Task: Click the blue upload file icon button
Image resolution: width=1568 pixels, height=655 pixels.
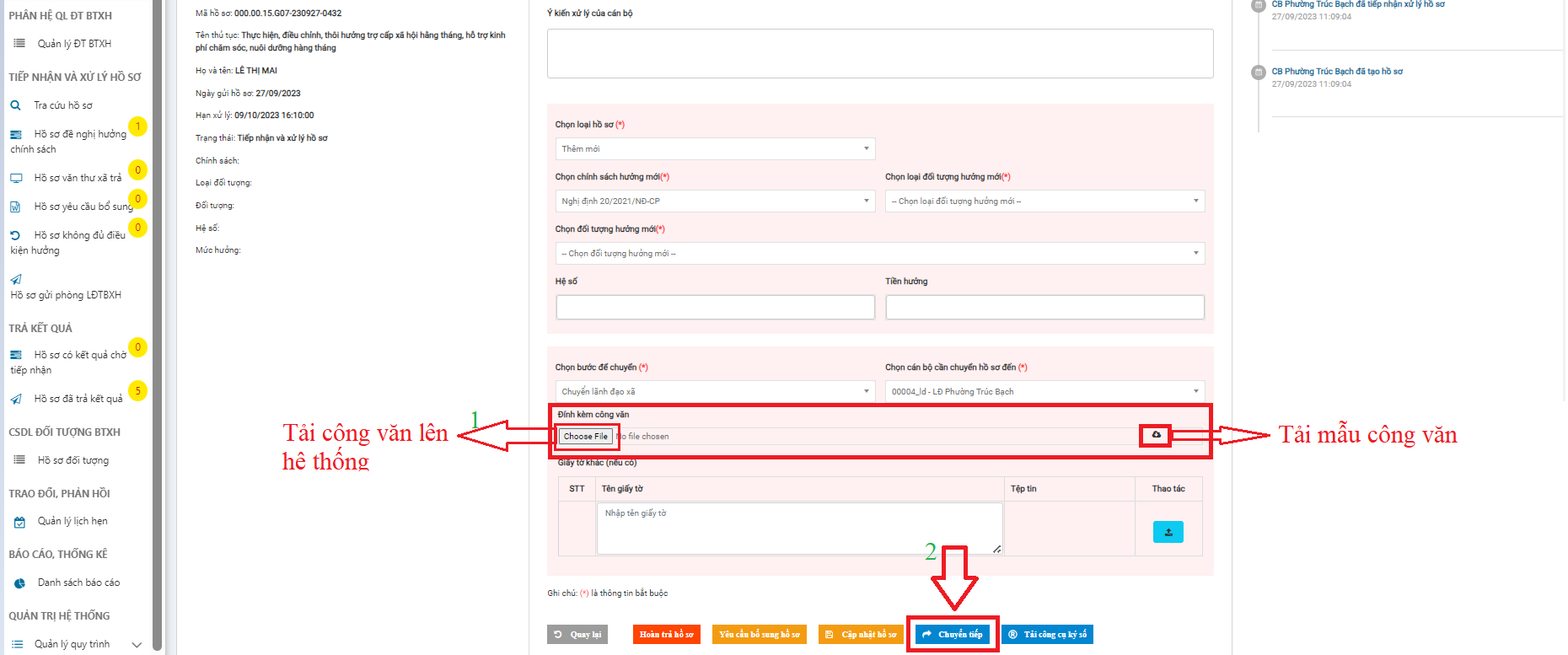Action: coord(1168,532)
